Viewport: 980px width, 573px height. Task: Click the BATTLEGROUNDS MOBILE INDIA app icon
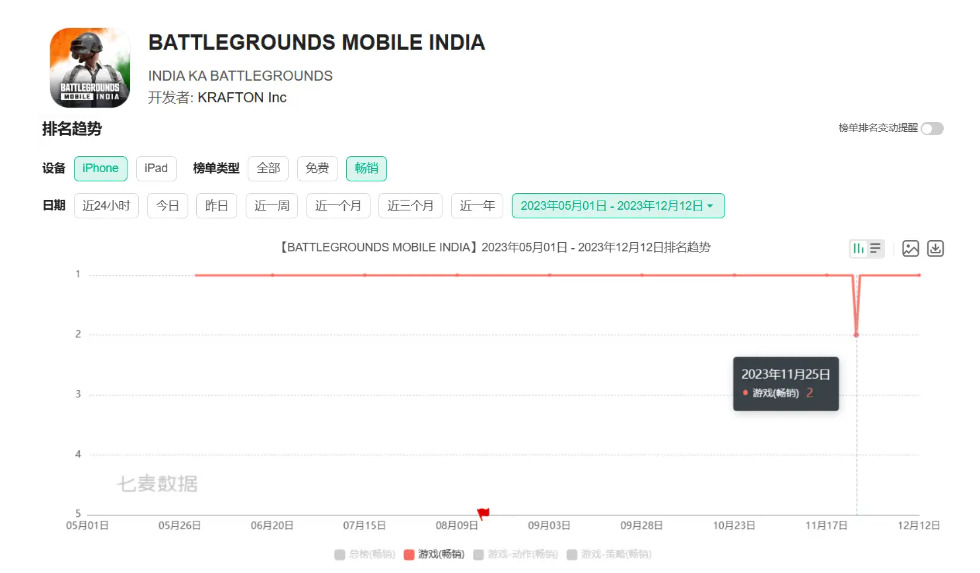90,68
